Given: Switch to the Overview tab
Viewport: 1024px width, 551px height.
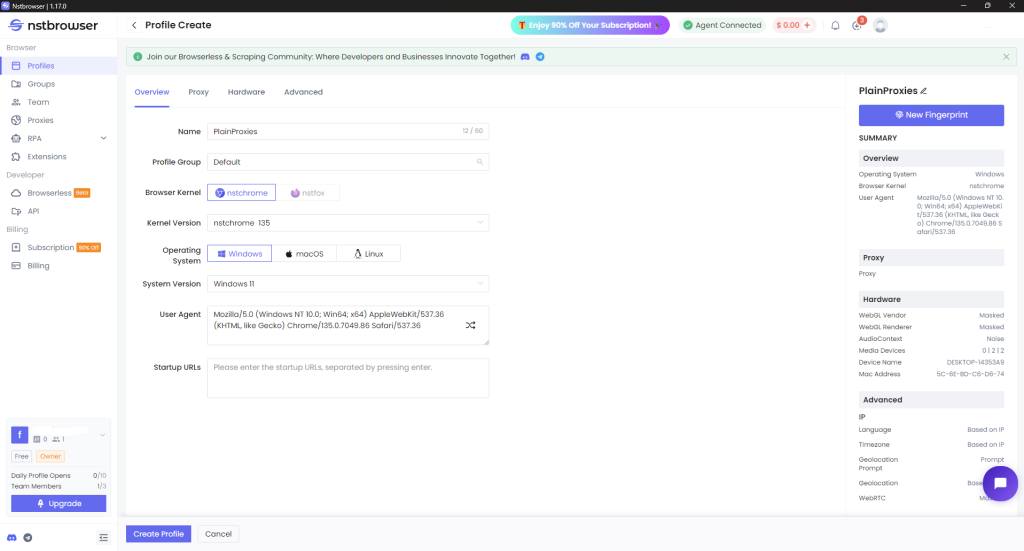Looking at the screenshot, I should pos(152,92).
